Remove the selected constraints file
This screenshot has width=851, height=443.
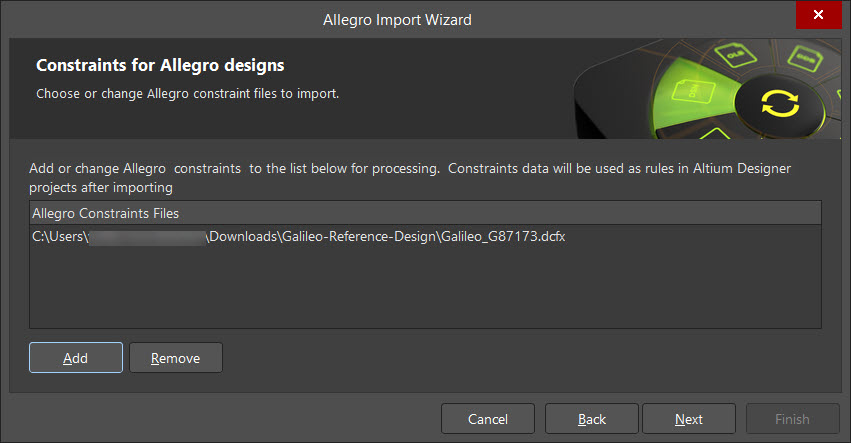pos(176,358)
